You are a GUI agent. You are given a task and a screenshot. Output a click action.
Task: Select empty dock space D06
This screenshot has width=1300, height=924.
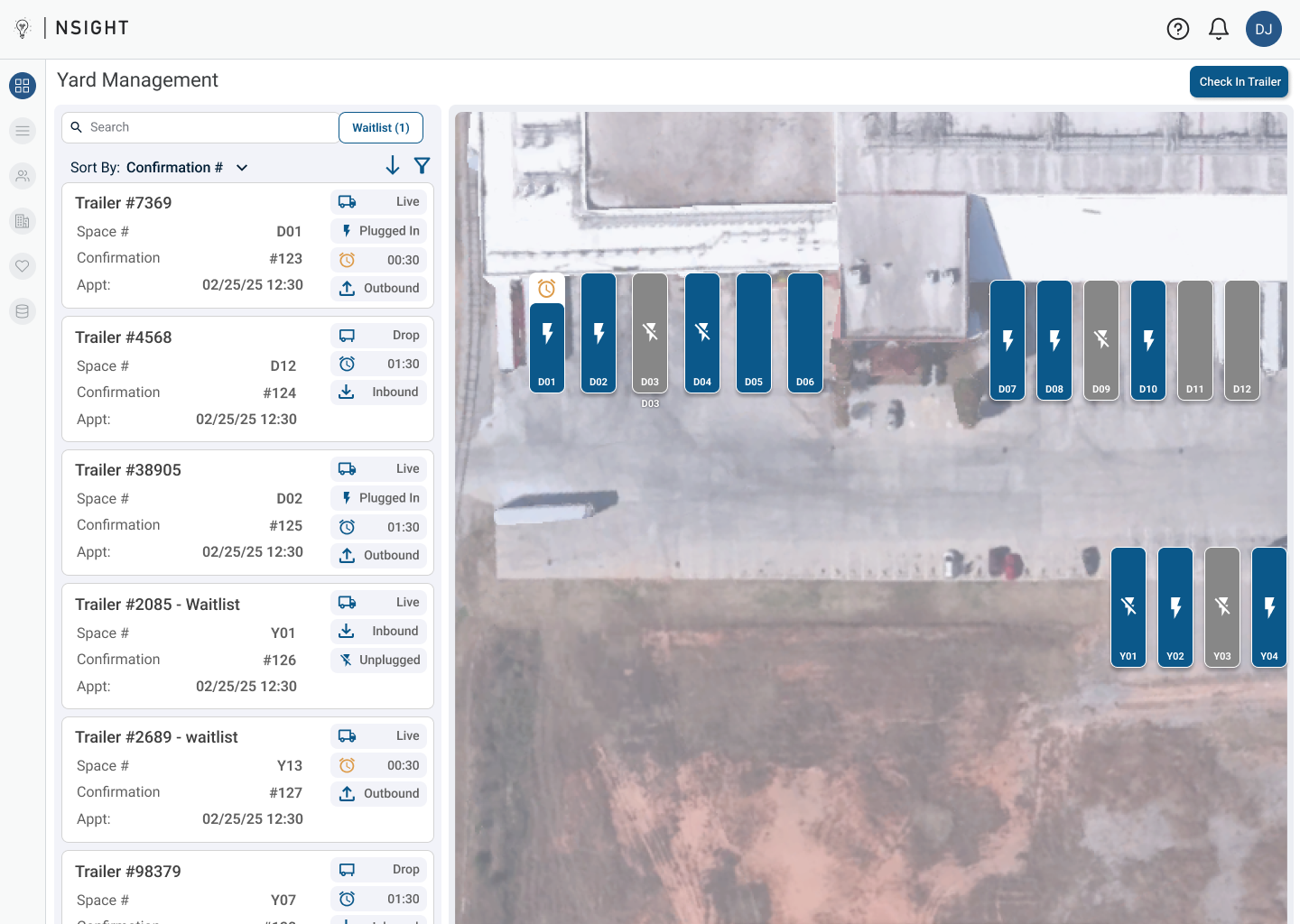pos(805,333)
